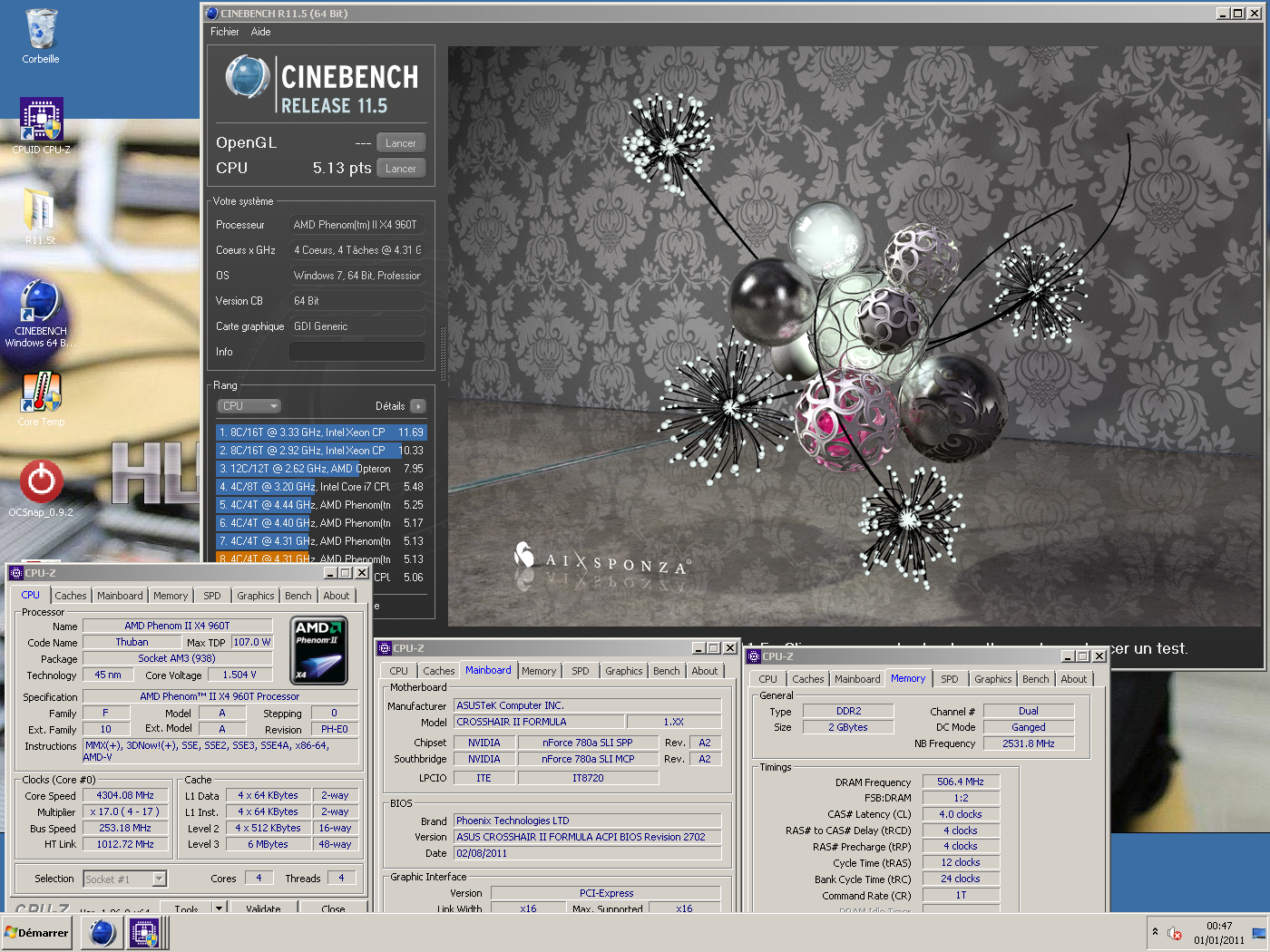Viewport: 1270px width, 952px height.
Task: Click the Tools button in CPU-Z
Action: pyautogui.click(x=186, y=908)
